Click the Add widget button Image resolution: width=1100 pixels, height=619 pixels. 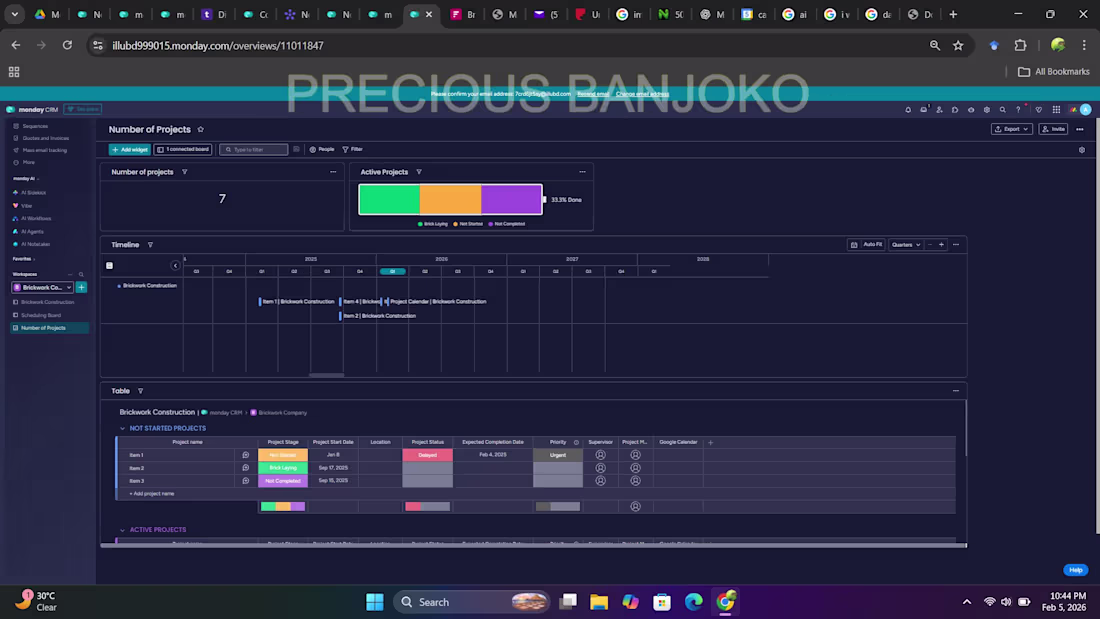point(130,149)
